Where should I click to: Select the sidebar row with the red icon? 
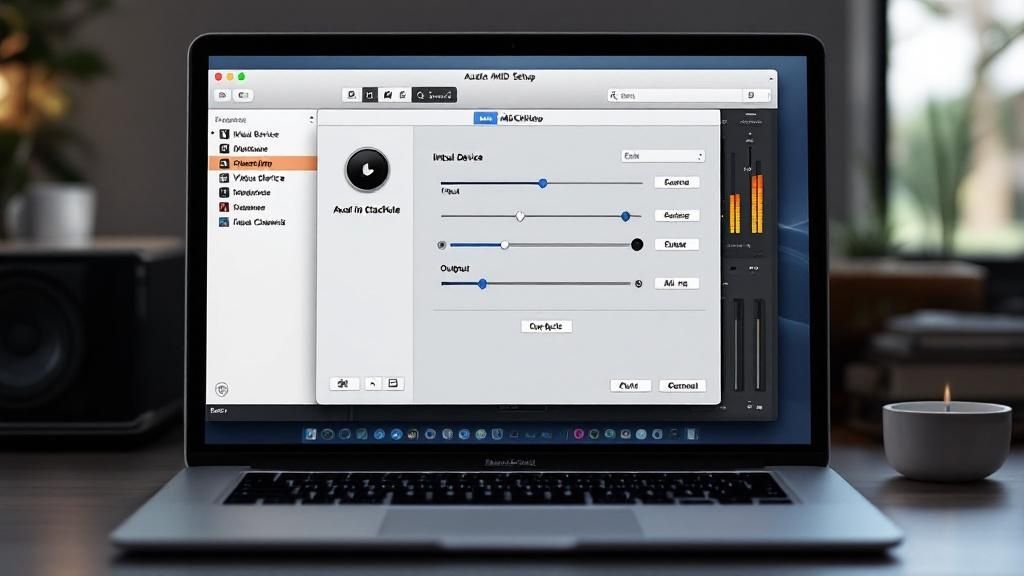coord(263,207)
